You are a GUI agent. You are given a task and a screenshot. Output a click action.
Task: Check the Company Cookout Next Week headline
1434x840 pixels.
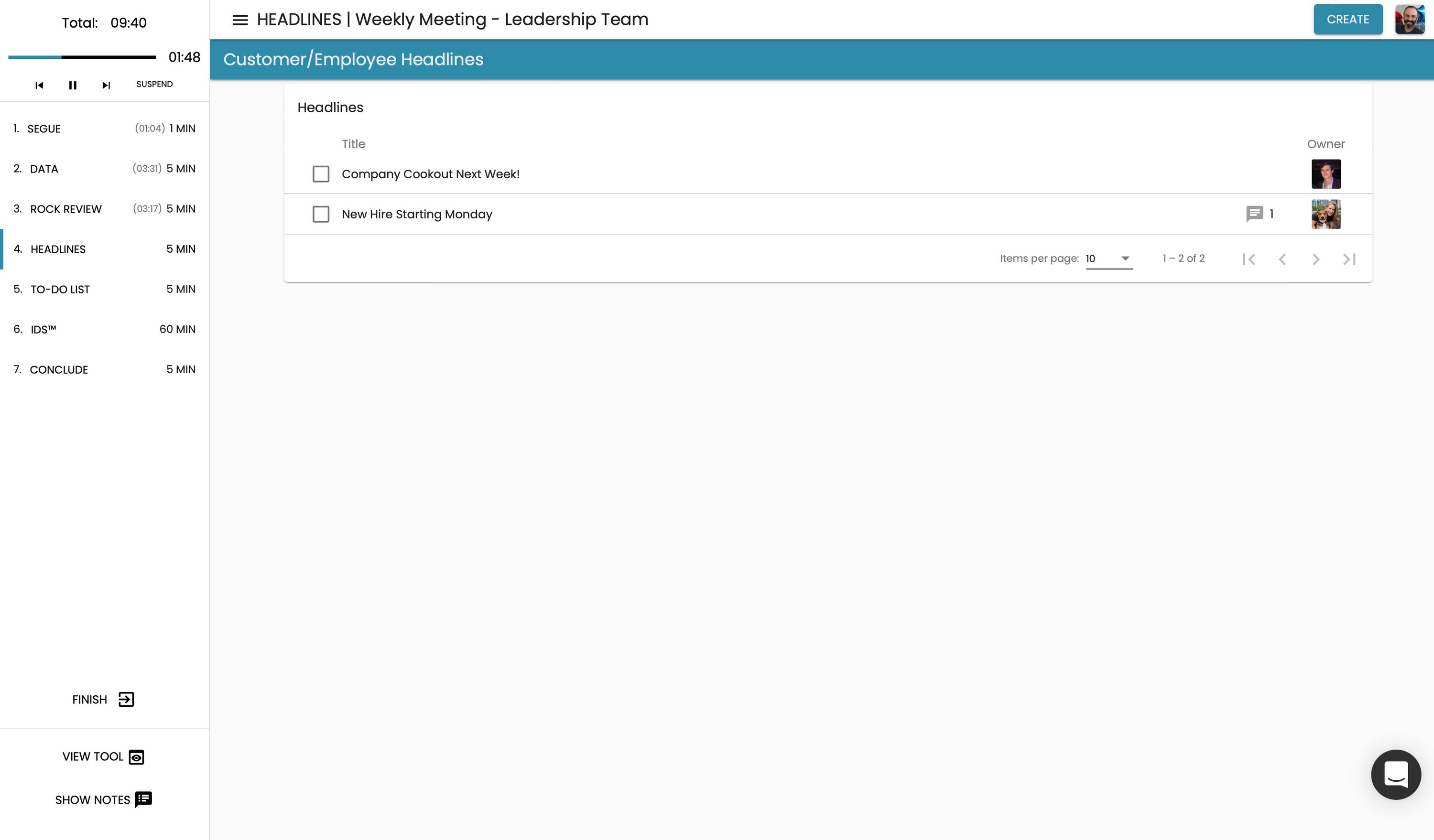pos(321,174)
